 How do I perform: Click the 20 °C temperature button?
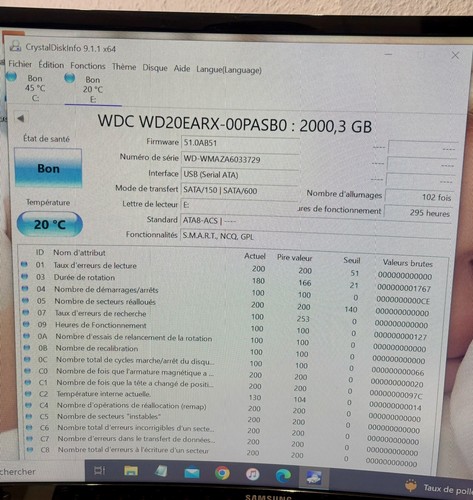point(50,224)
